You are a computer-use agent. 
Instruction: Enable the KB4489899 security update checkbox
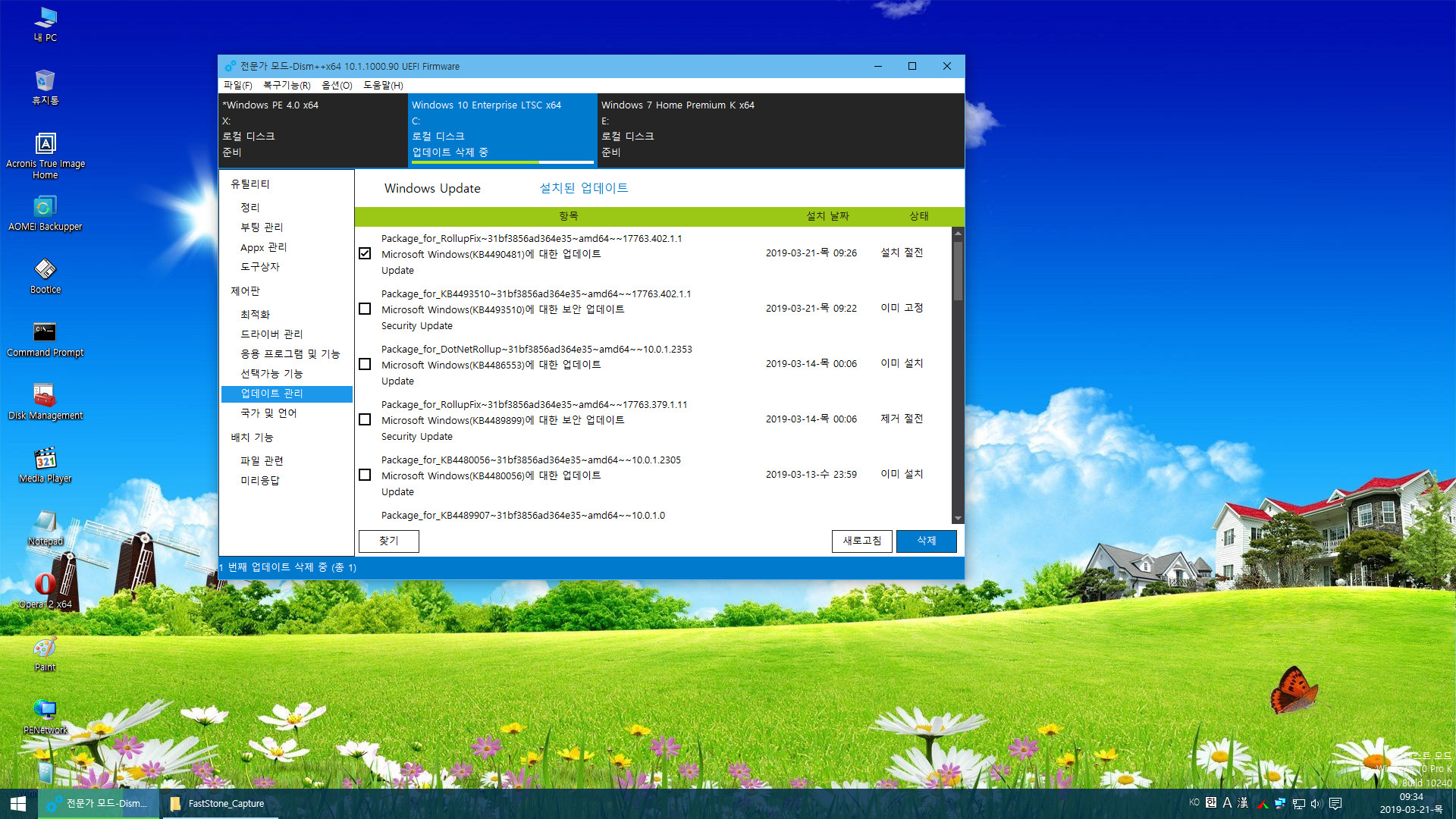pos(365,420)
